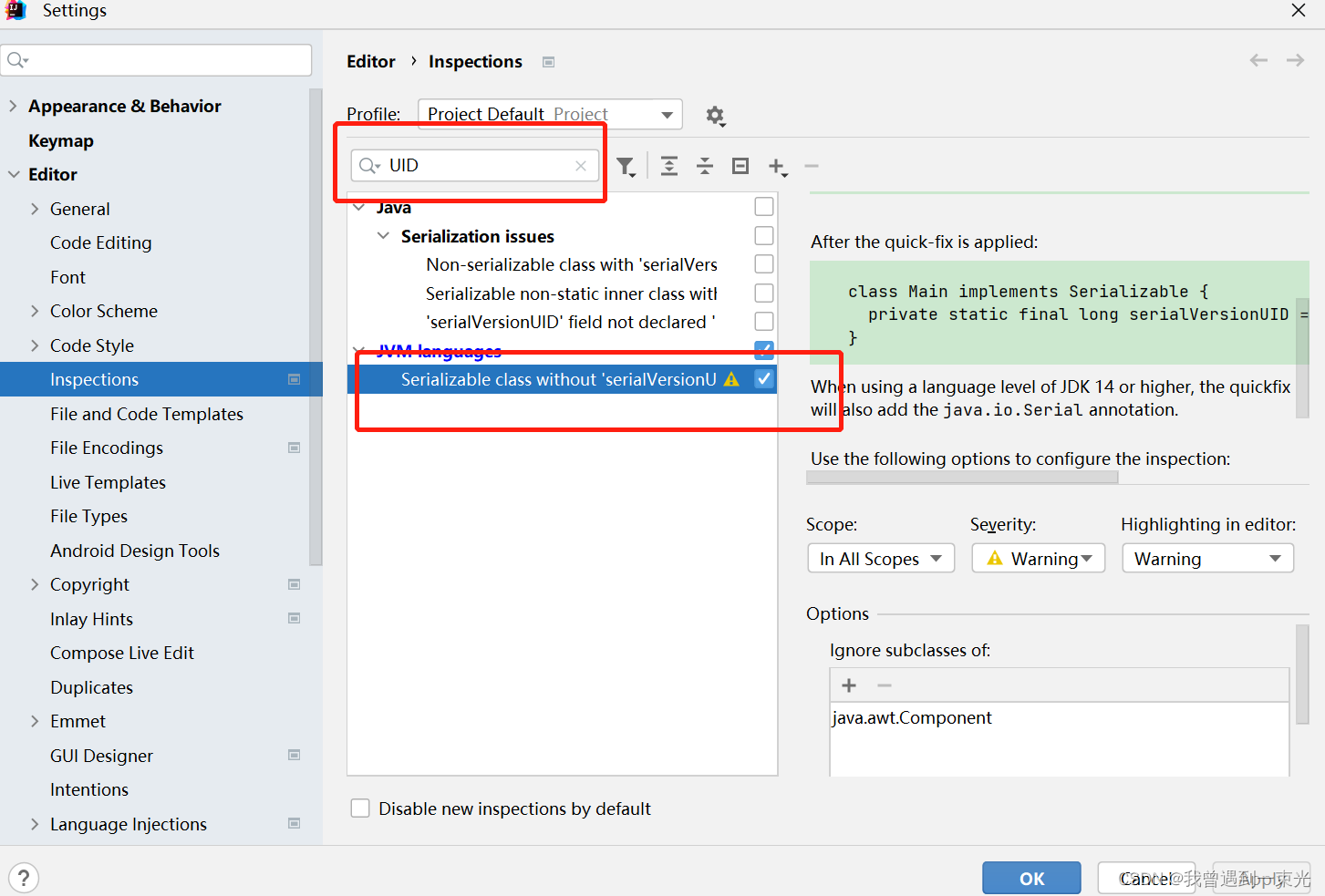
Task: Click the left settings tree scrollbar
Action: [316, 326]
